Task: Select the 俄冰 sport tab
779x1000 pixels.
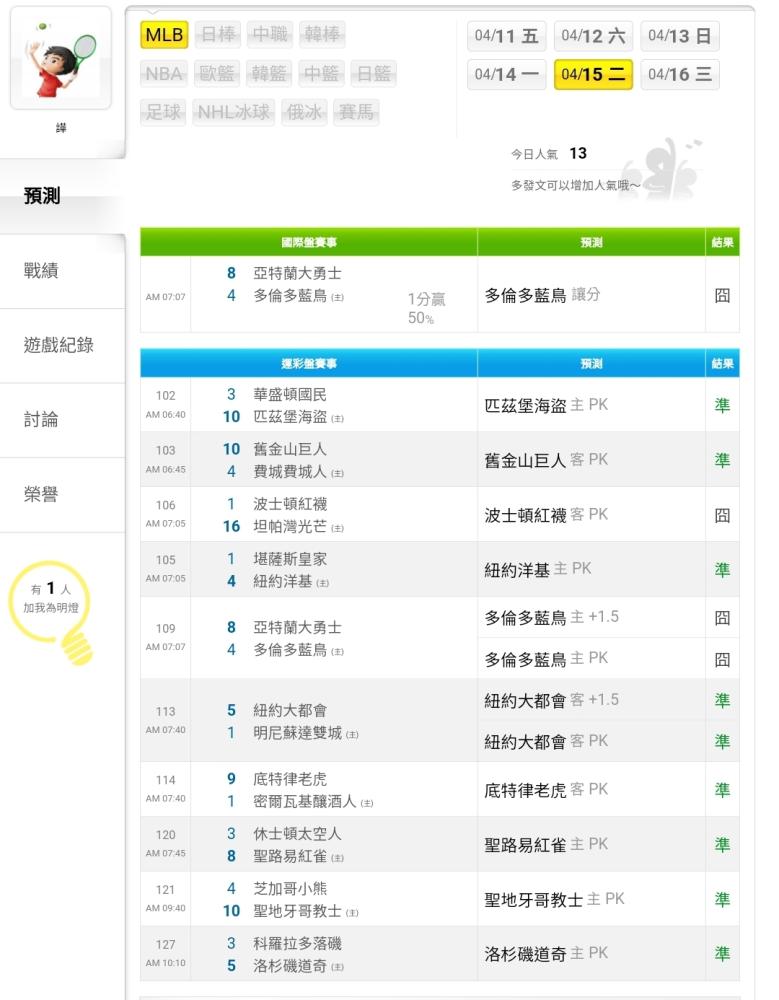Action: (x=304, y=113)
